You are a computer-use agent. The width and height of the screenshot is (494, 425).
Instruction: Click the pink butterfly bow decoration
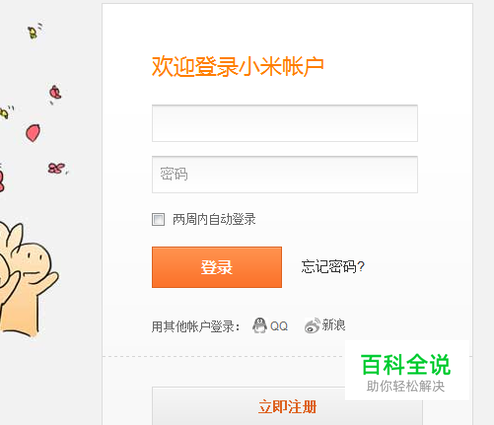click(x=56, y=168)
